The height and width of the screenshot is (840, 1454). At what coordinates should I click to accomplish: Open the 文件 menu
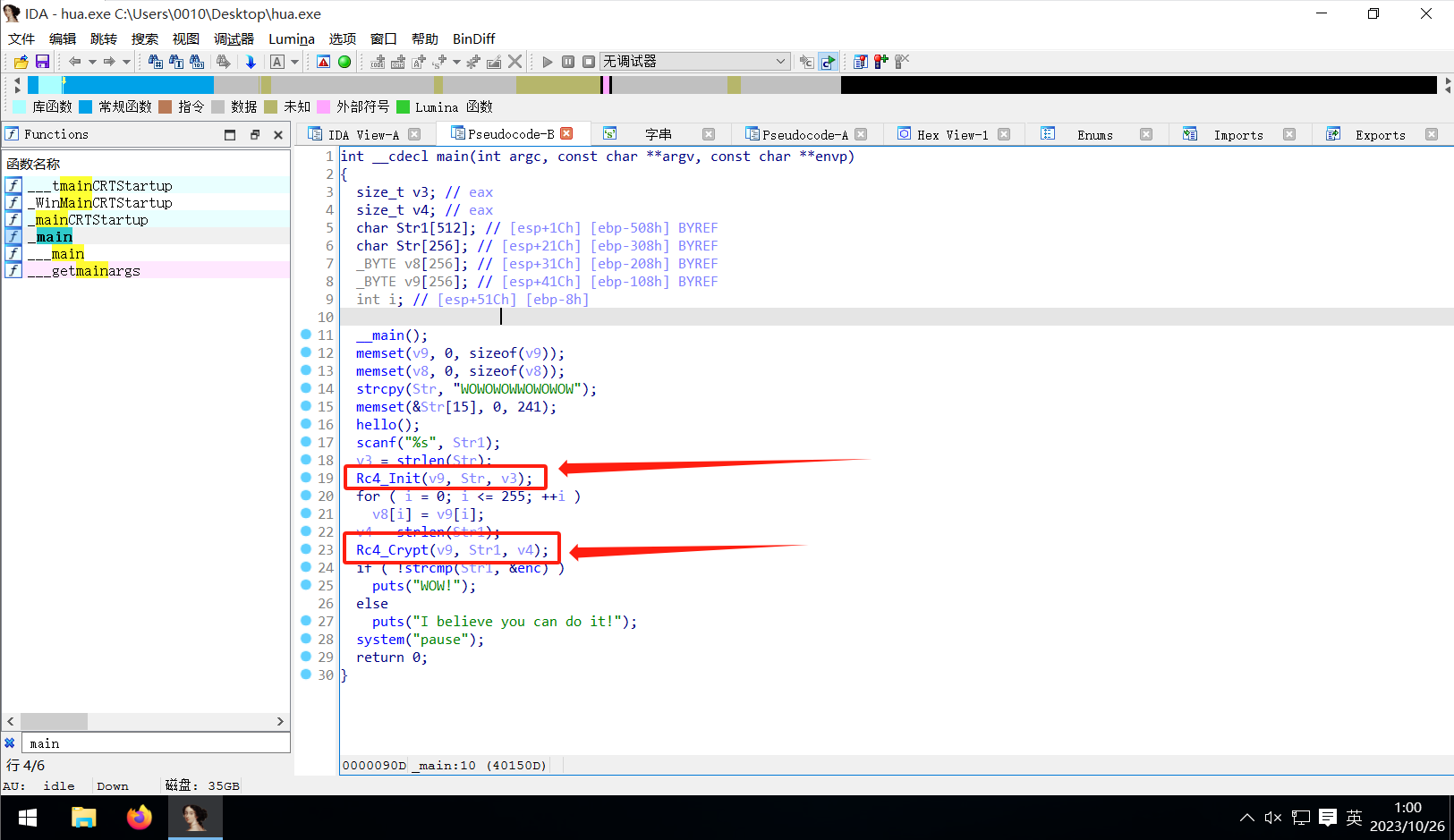click(21, 38)
